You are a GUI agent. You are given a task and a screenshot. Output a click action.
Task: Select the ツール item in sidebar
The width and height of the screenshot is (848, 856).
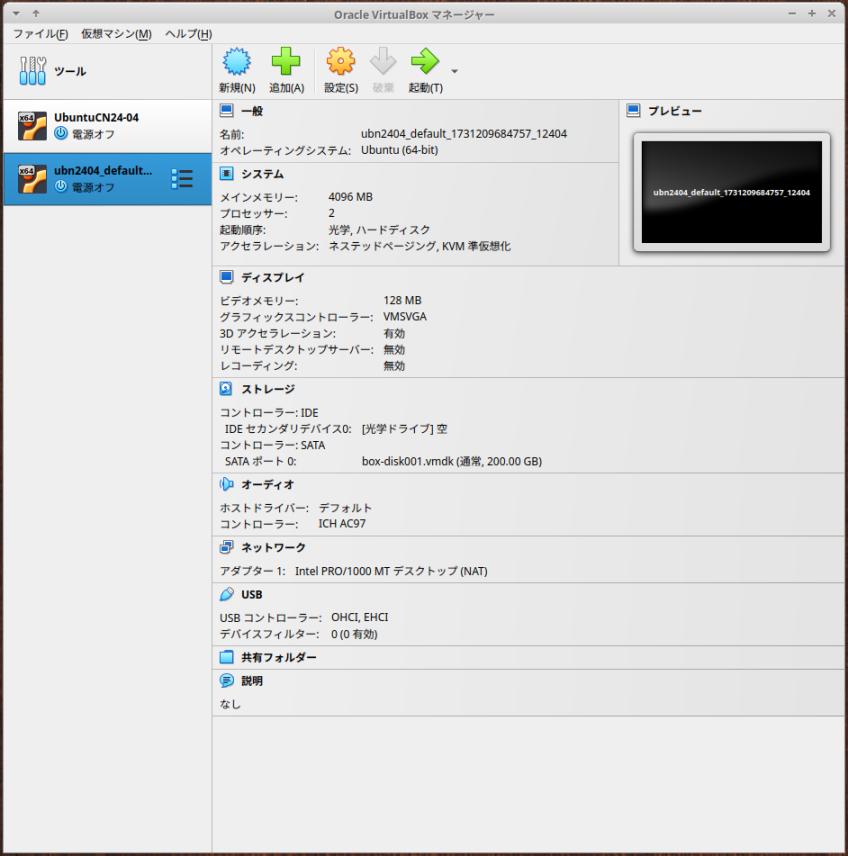tap(108, 71)
